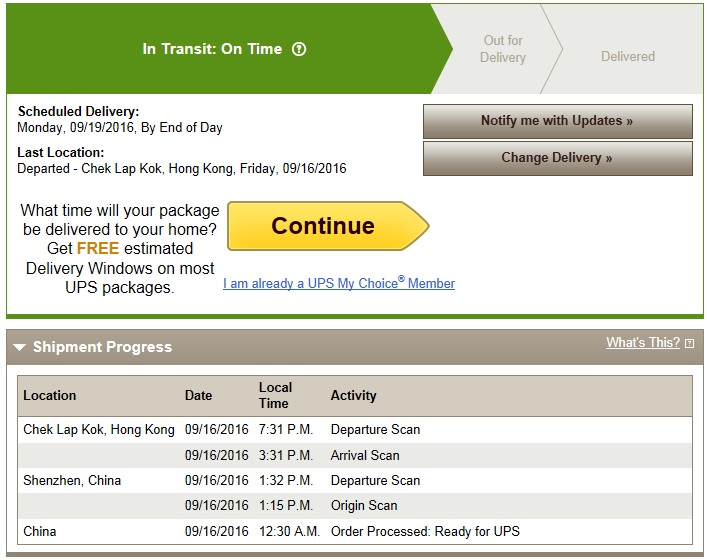Screen dimensions: 707x560
Task: Select the Origin Scan row
Action: pos(355,506)
